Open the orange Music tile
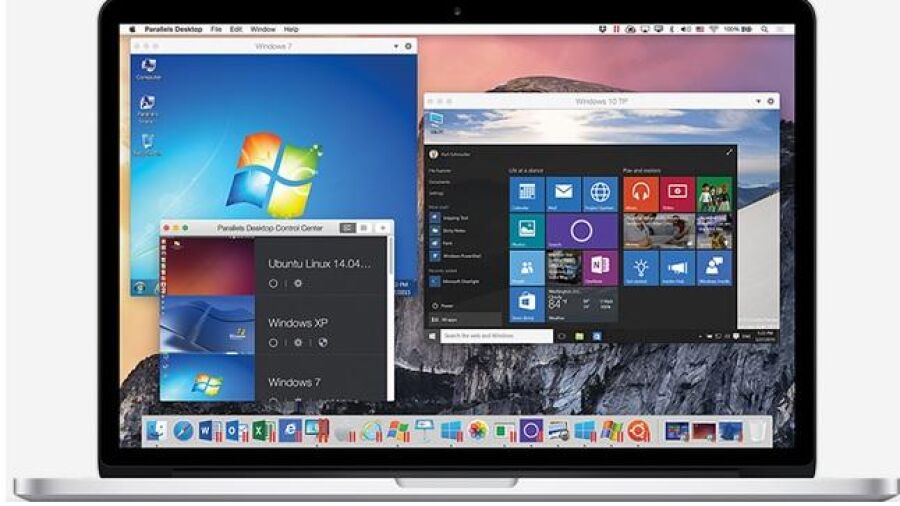900x506 pixels. [x=641, y=194]
